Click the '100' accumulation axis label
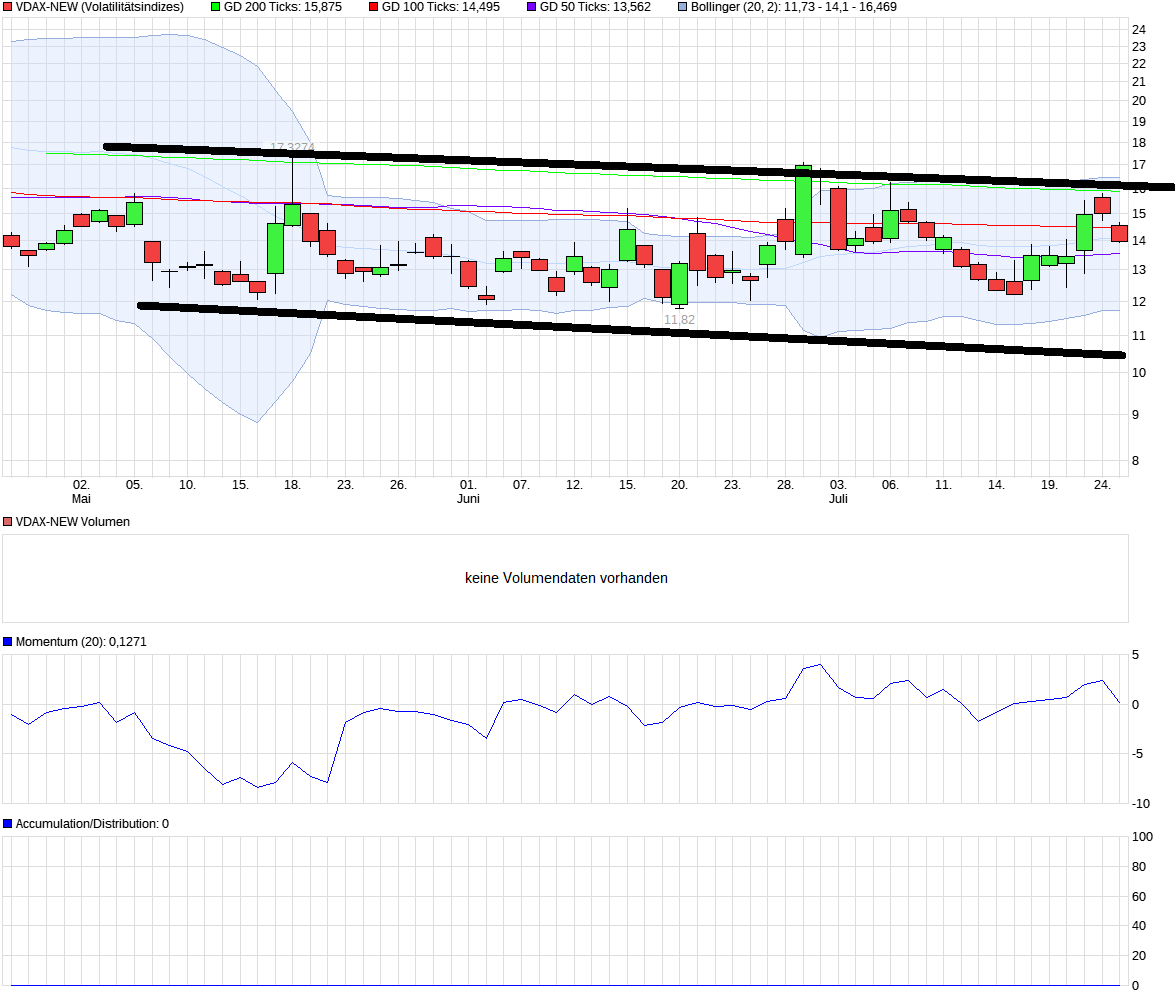This screenshot has height=997, width=1175. pos(1142,837)
